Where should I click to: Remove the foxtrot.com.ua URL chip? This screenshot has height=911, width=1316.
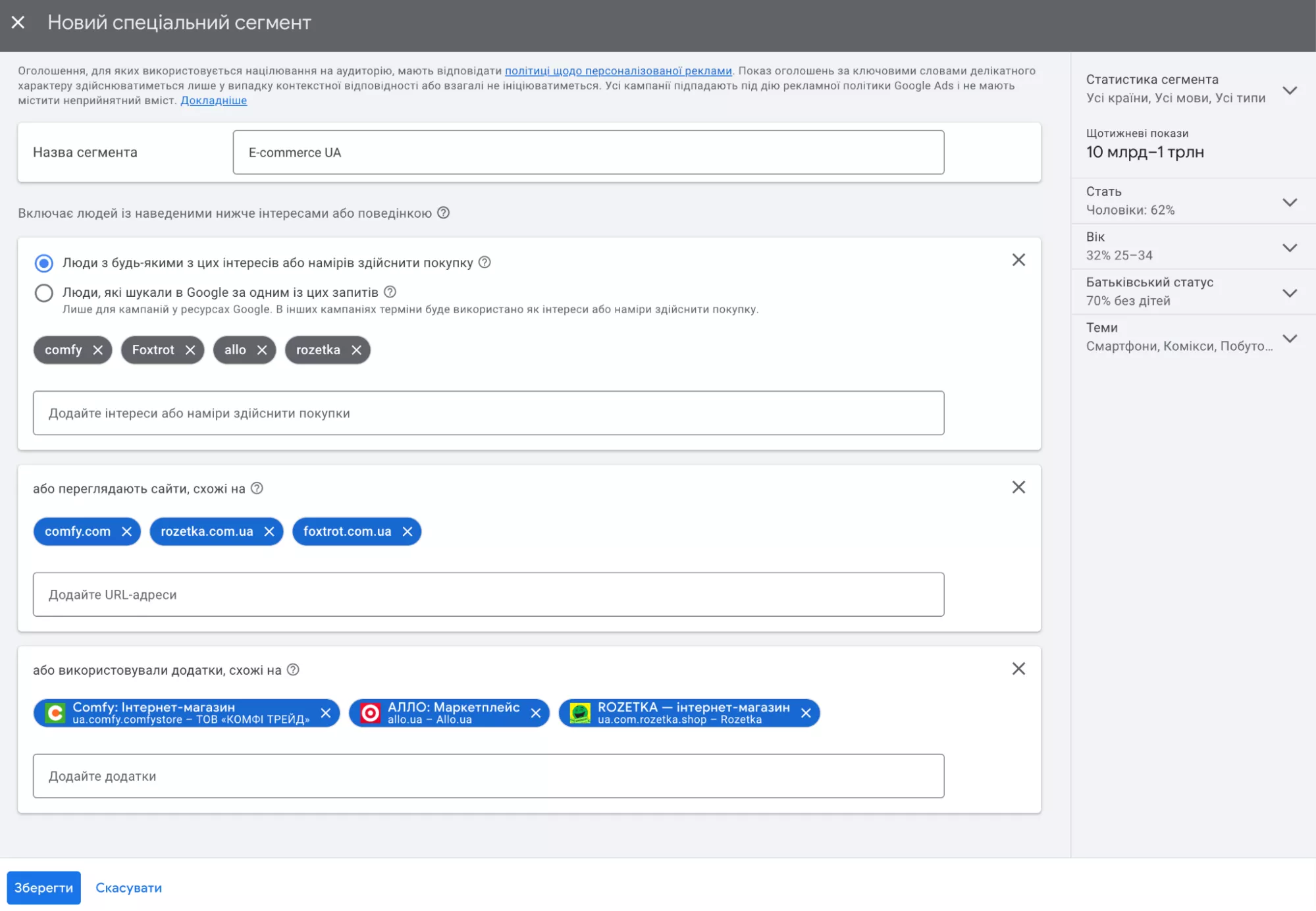[408, 531]
